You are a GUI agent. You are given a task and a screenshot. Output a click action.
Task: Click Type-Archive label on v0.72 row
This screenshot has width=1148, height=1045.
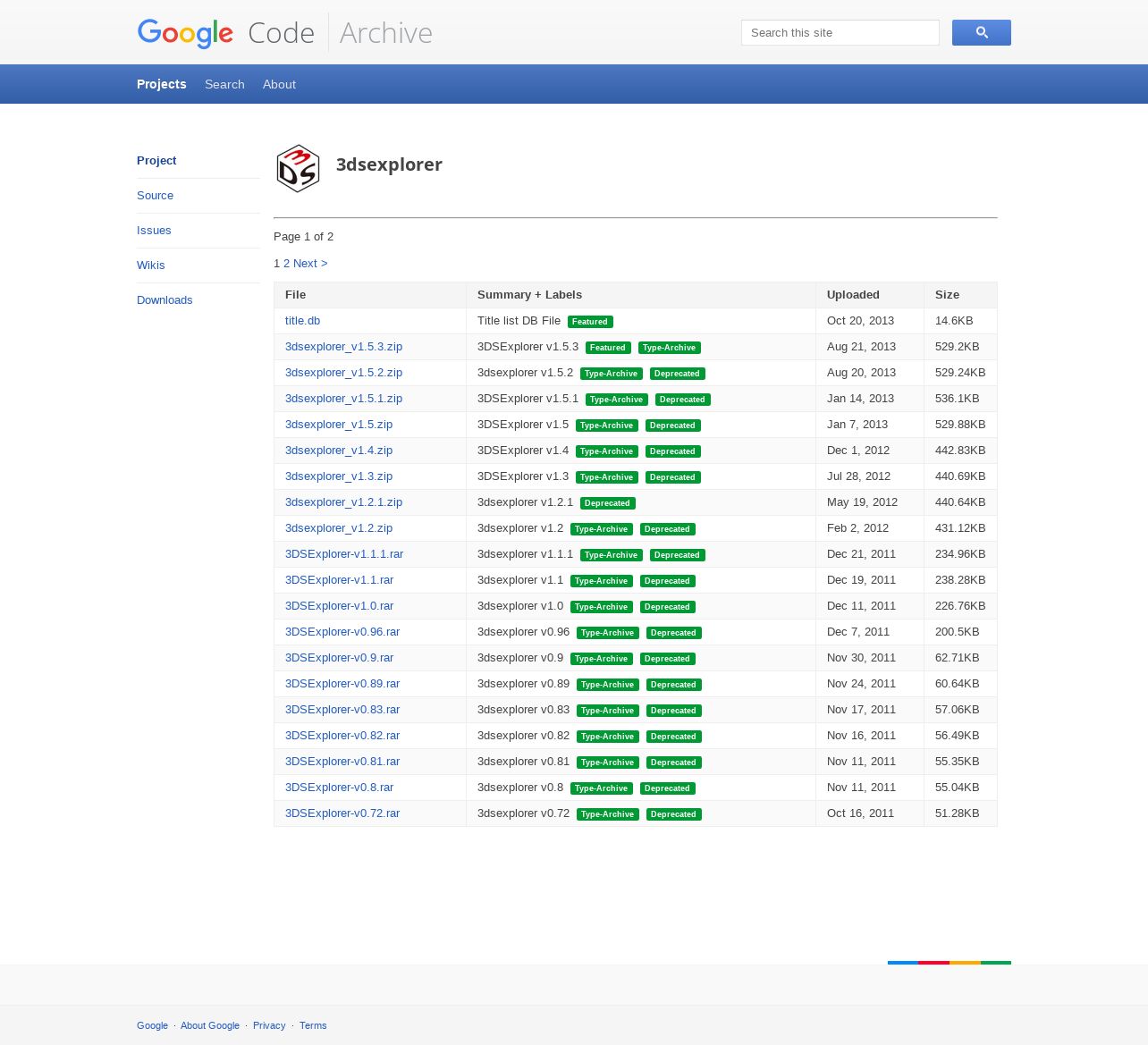[x=608, y=814]
